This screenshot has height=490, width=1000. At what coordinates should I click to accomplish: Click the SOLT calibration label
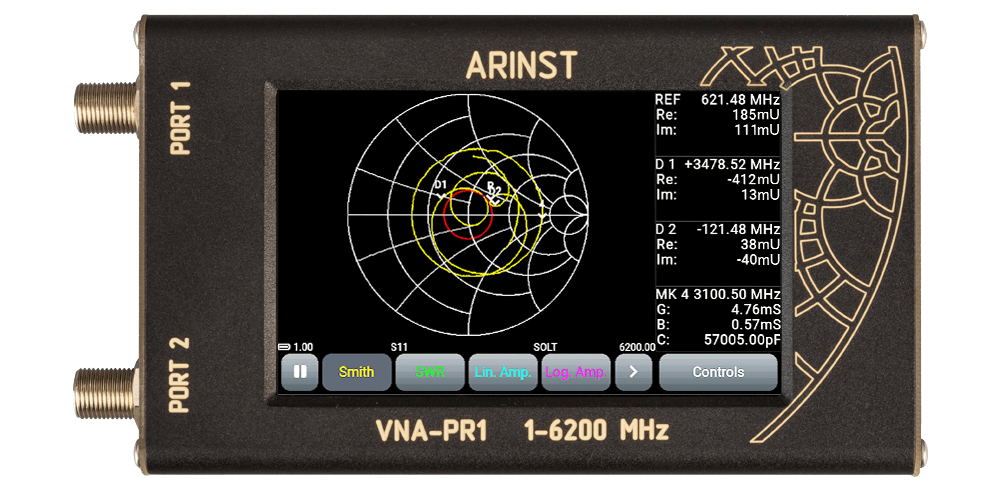pos(545,347)
